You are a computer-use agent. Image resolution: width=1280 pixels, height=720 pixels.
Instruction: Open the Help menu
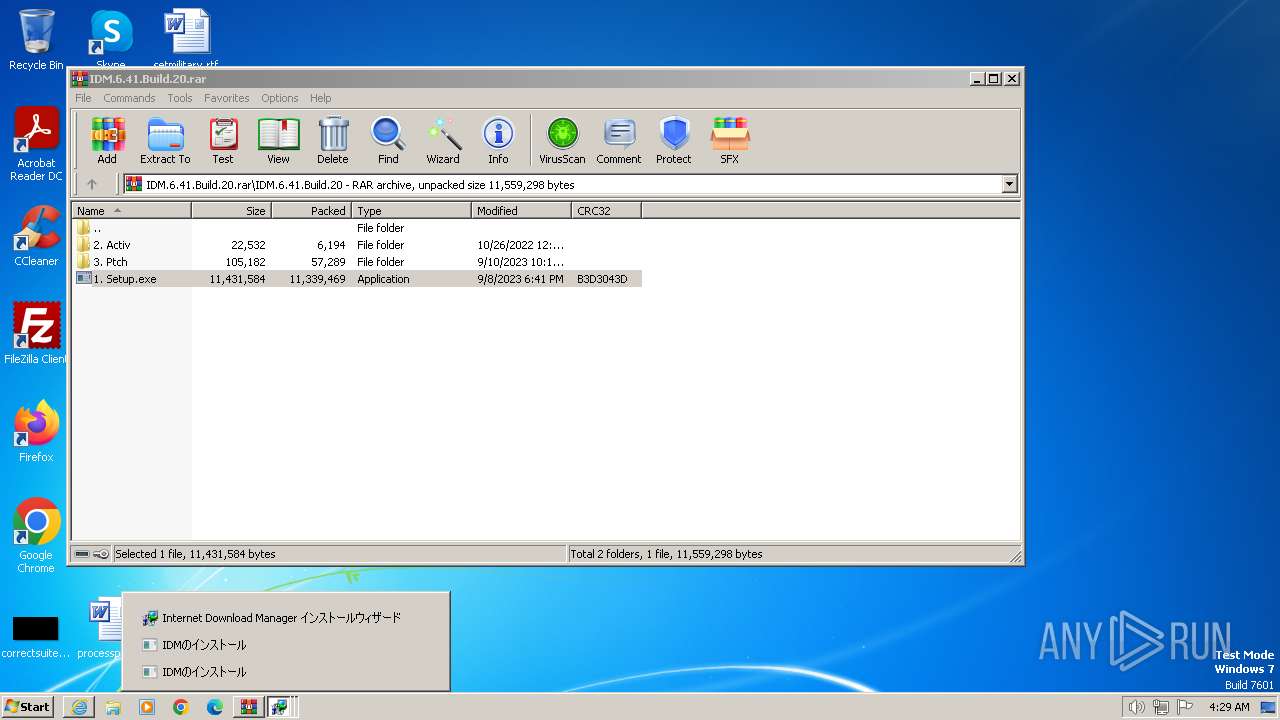tap(320, 98)
